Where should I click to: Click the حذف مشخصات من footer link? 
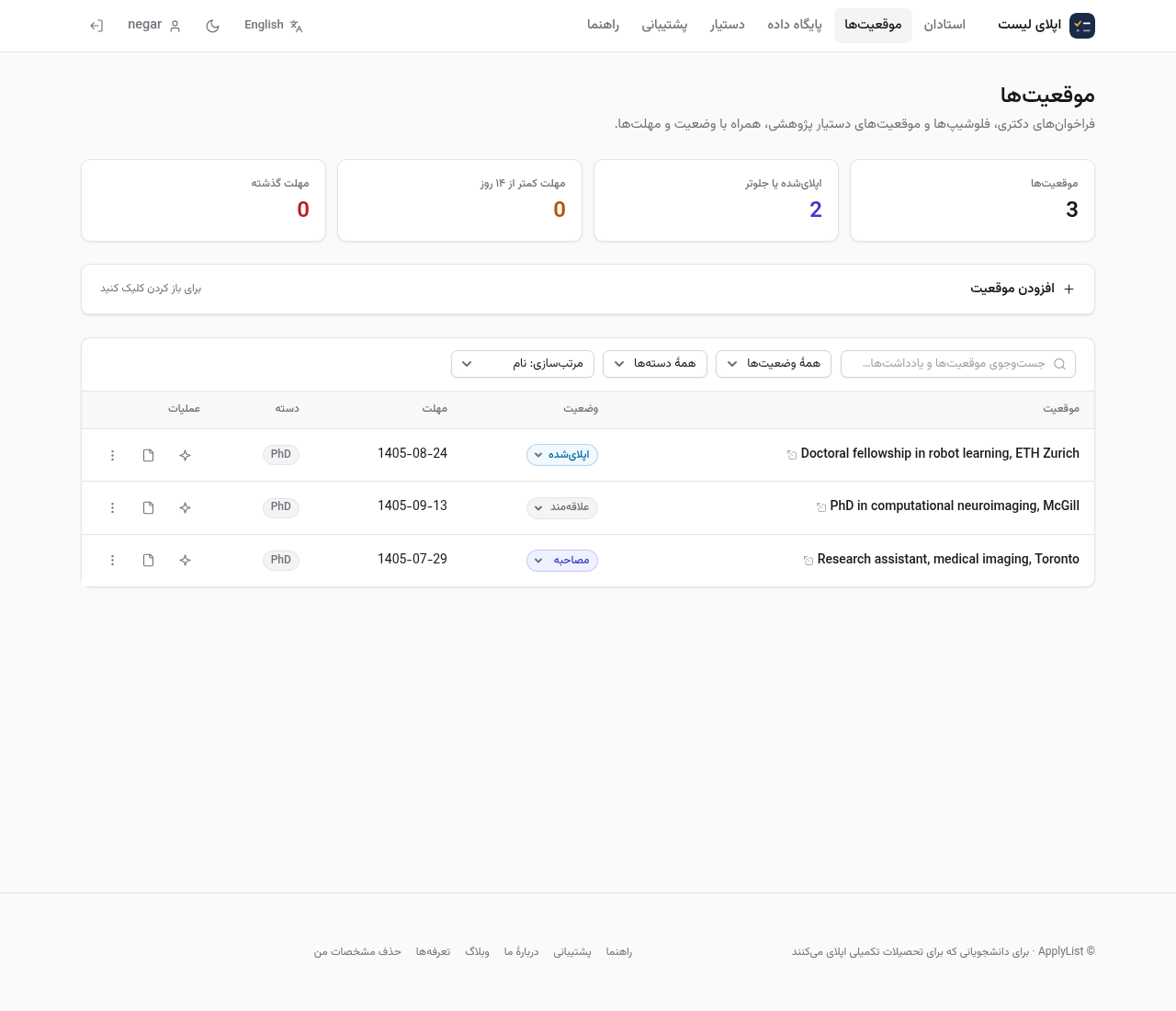coord(357,952)
